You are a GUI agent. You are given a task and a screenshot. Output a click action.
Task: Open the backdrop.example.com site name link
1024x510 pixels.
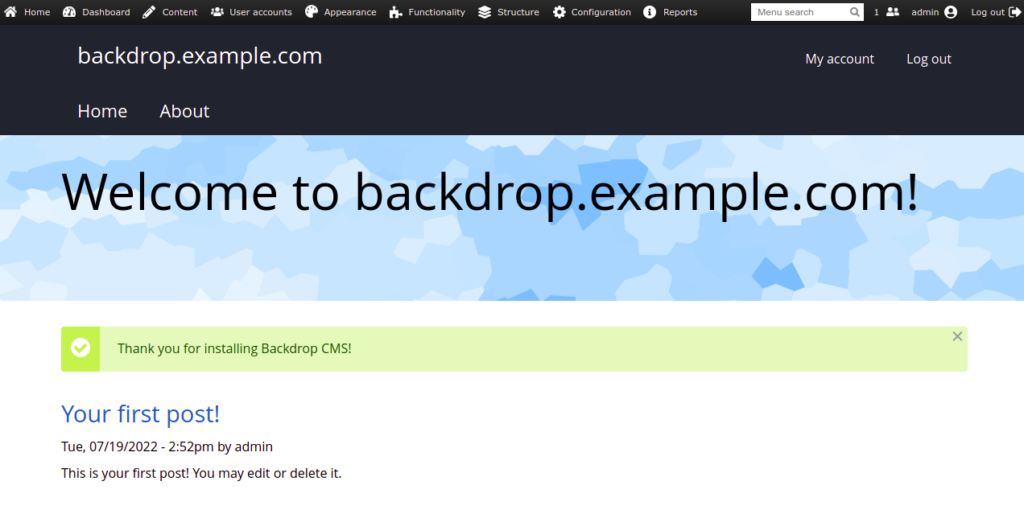click(200, 56)
